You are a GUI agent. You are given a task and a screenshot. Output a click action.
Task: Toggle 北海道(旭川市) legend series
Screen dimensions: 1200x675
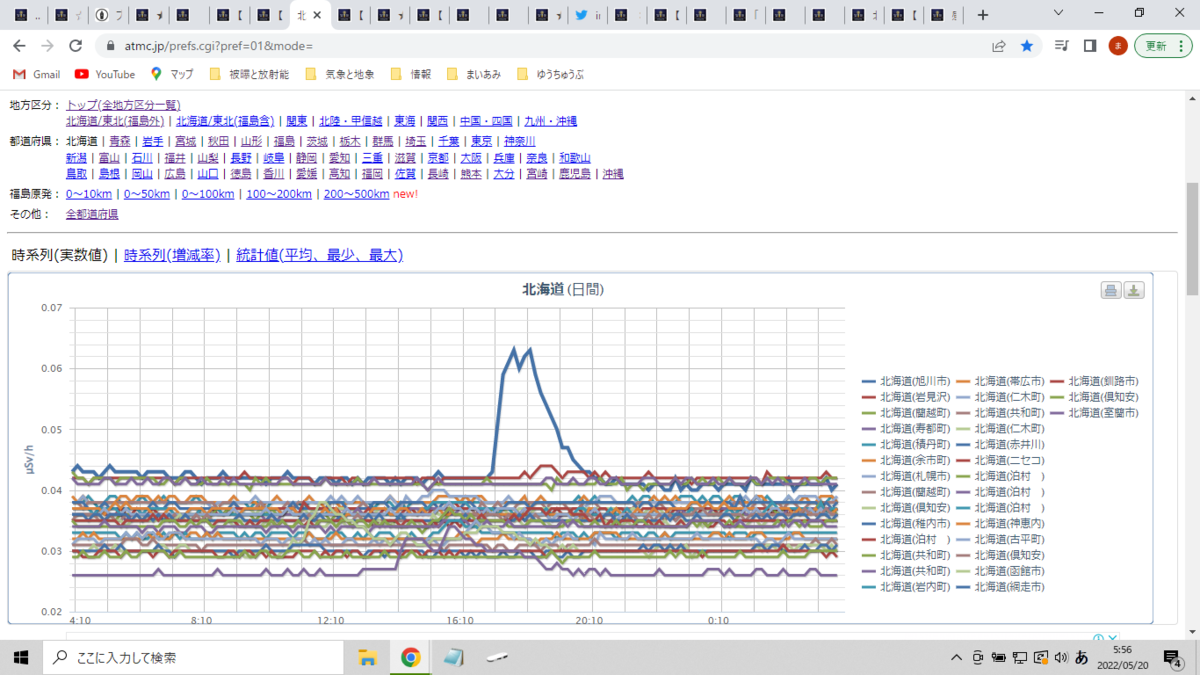[905, 381]
